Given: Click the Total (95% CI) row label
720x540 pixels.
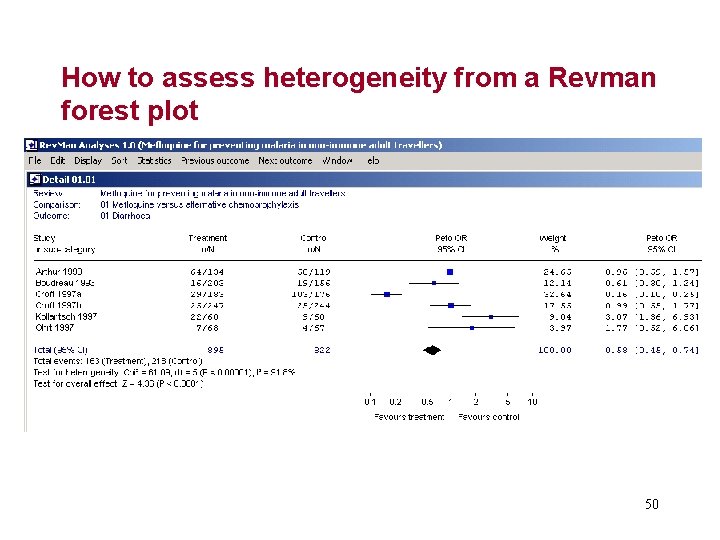Looking at the screenshot, I should click(x=61, y=350).
